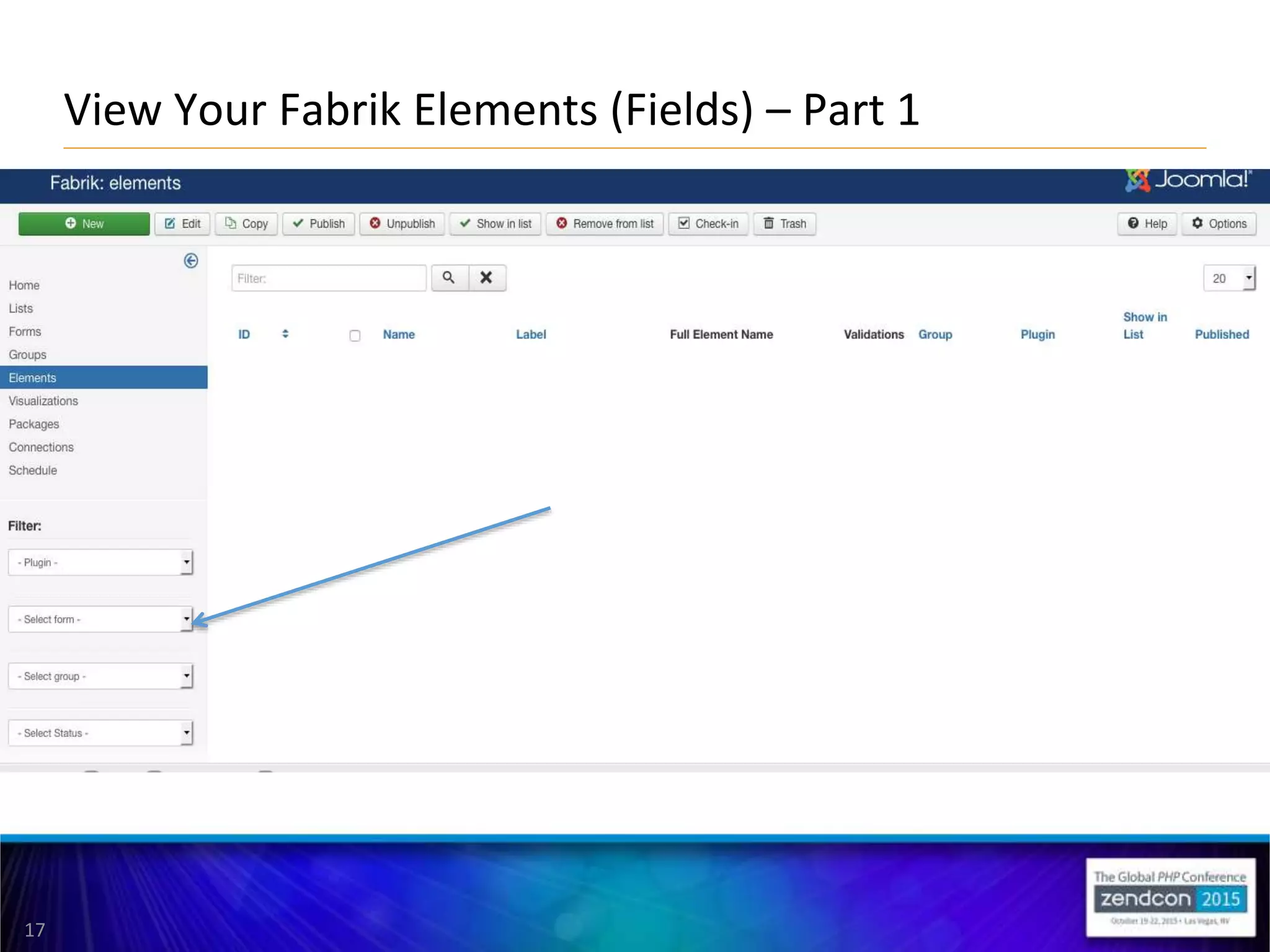1270x952 pixels.
Task: Open the Select Status dropdown
Action: (100, 733)
